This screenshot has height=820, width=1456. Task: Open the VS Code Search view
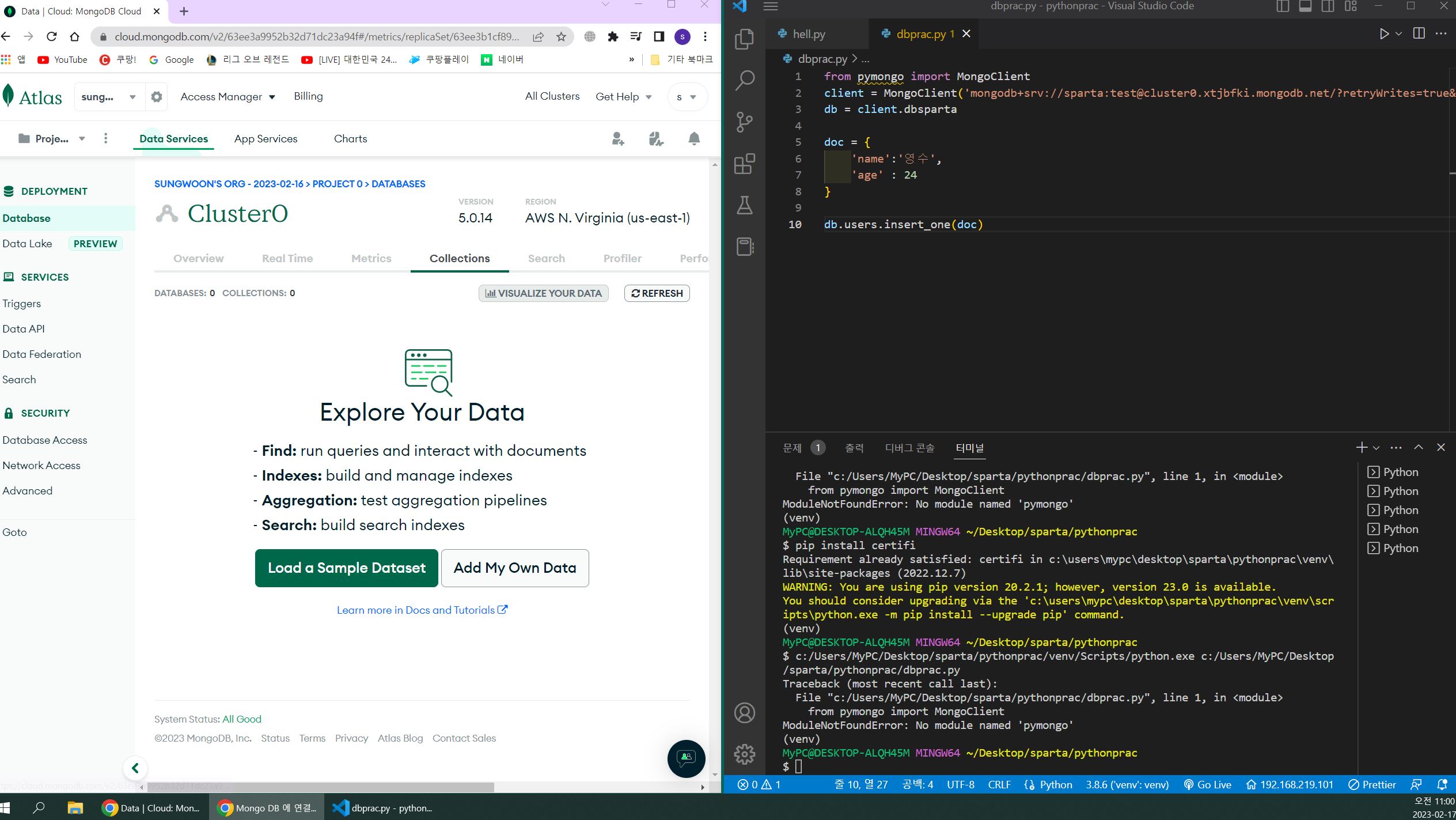tap(744, 81)
